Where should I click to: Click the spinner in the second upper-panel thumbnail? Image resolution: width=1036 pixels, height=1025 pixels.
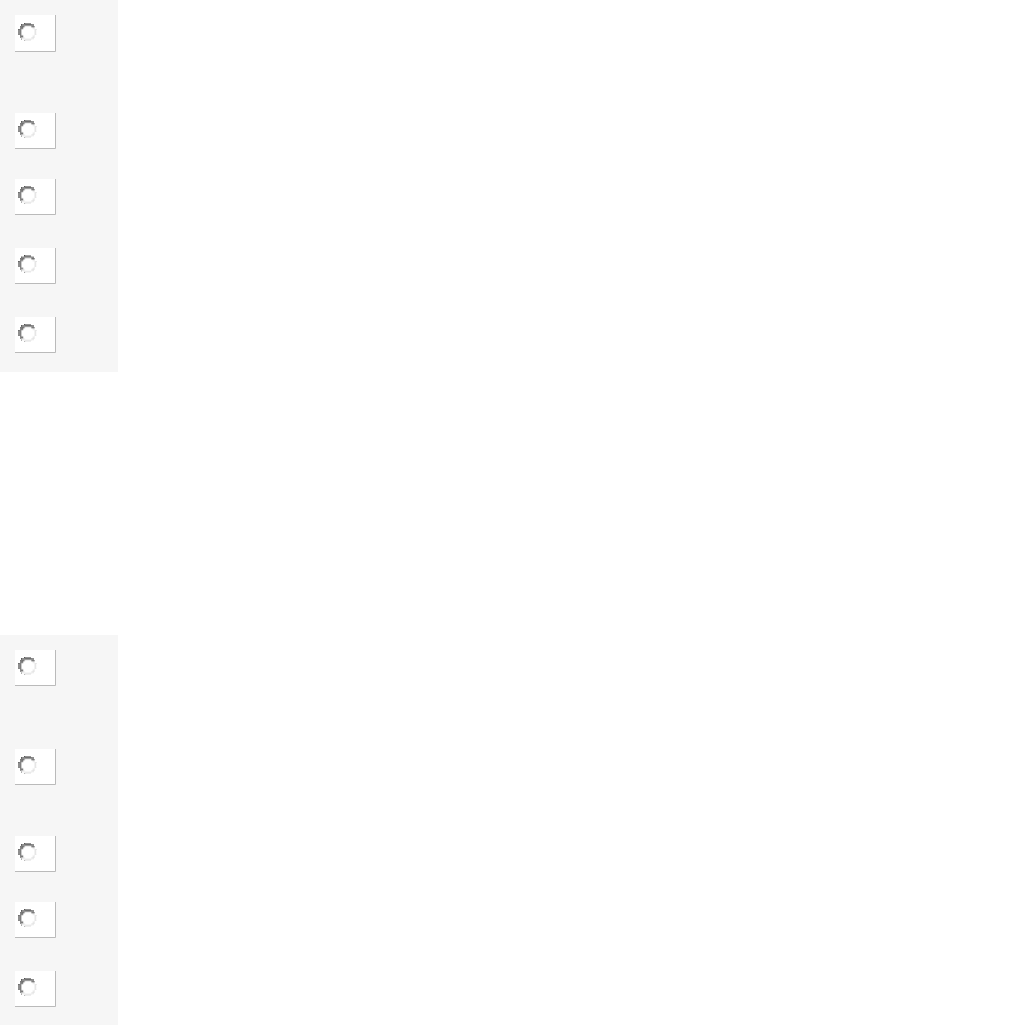coord(28,129)
